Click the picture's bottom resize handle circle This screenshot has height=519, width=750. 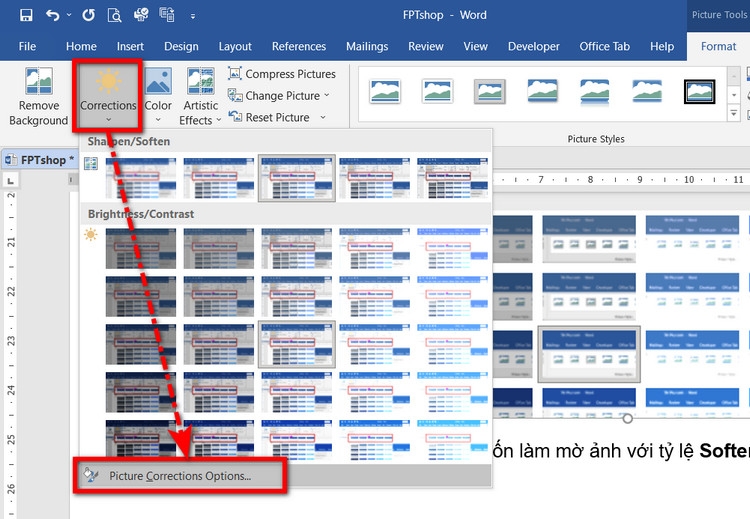(628, 419)
